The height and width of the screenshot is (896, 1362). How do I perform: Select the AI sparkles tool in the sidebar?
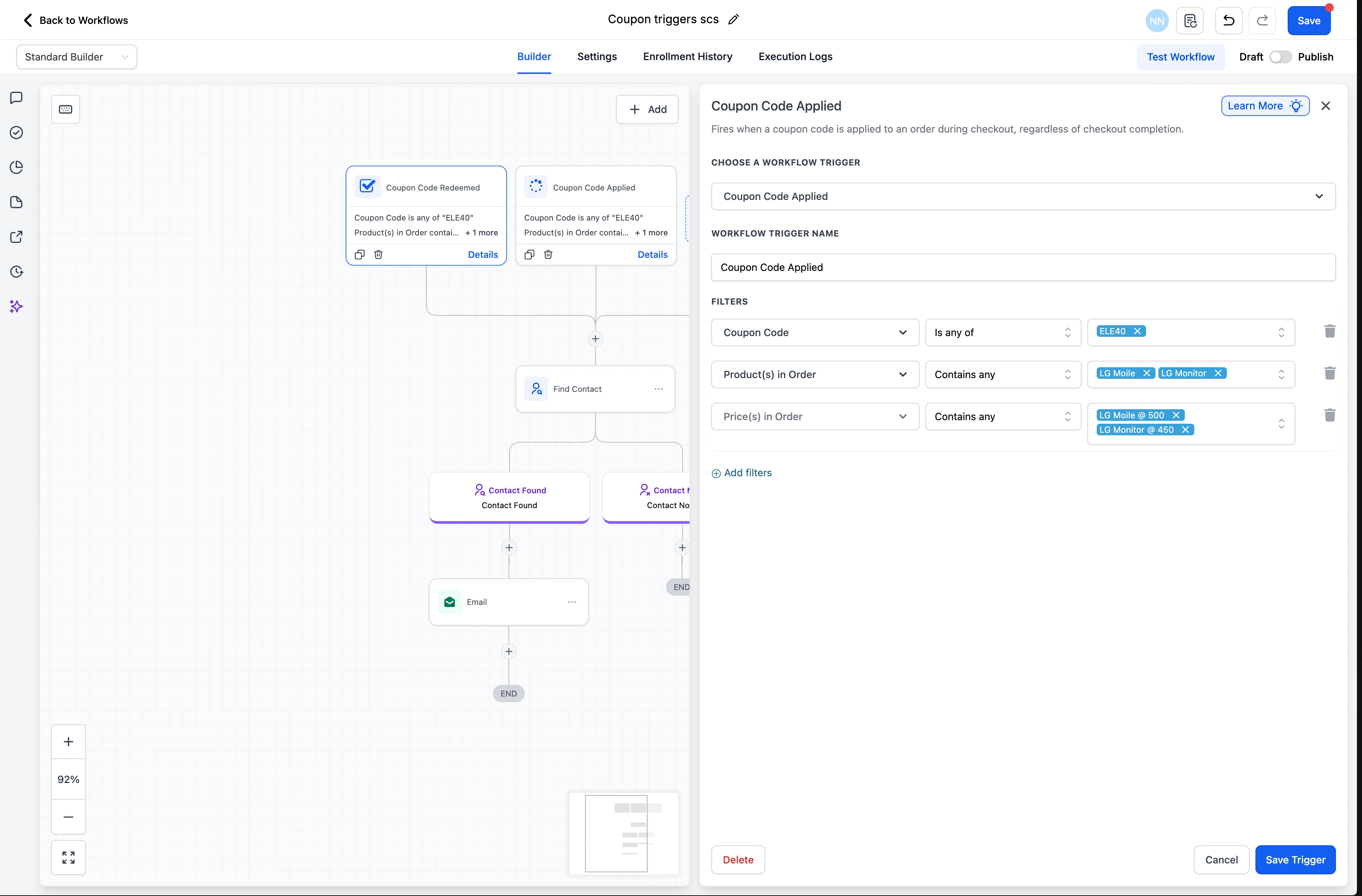click(16, 307)
